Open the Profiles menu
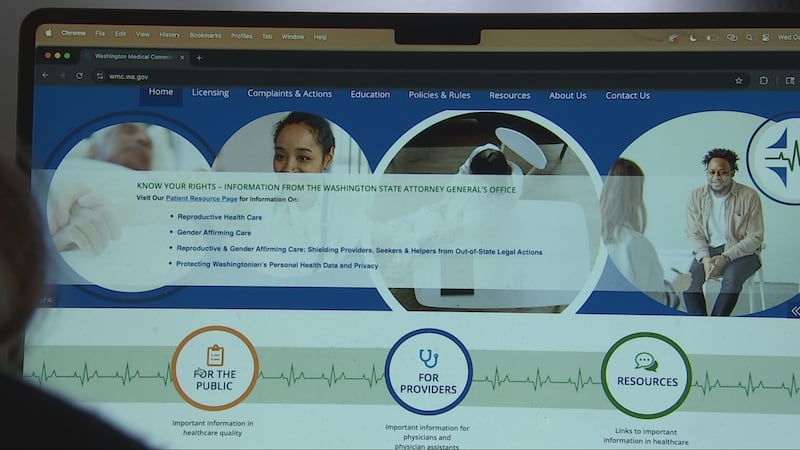 241,36
